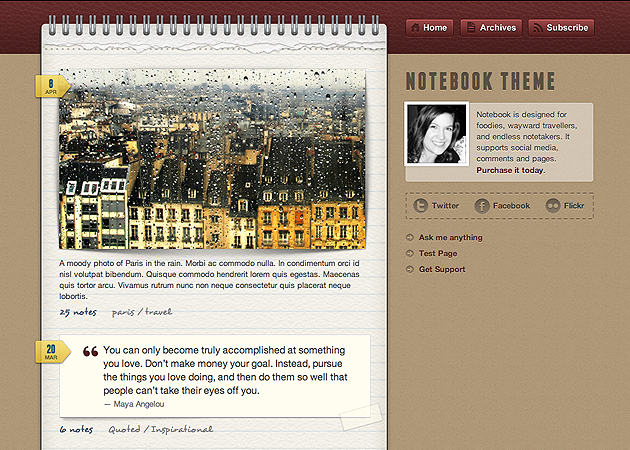Select the travel tag
630x450 pixels.
point(158,312)
